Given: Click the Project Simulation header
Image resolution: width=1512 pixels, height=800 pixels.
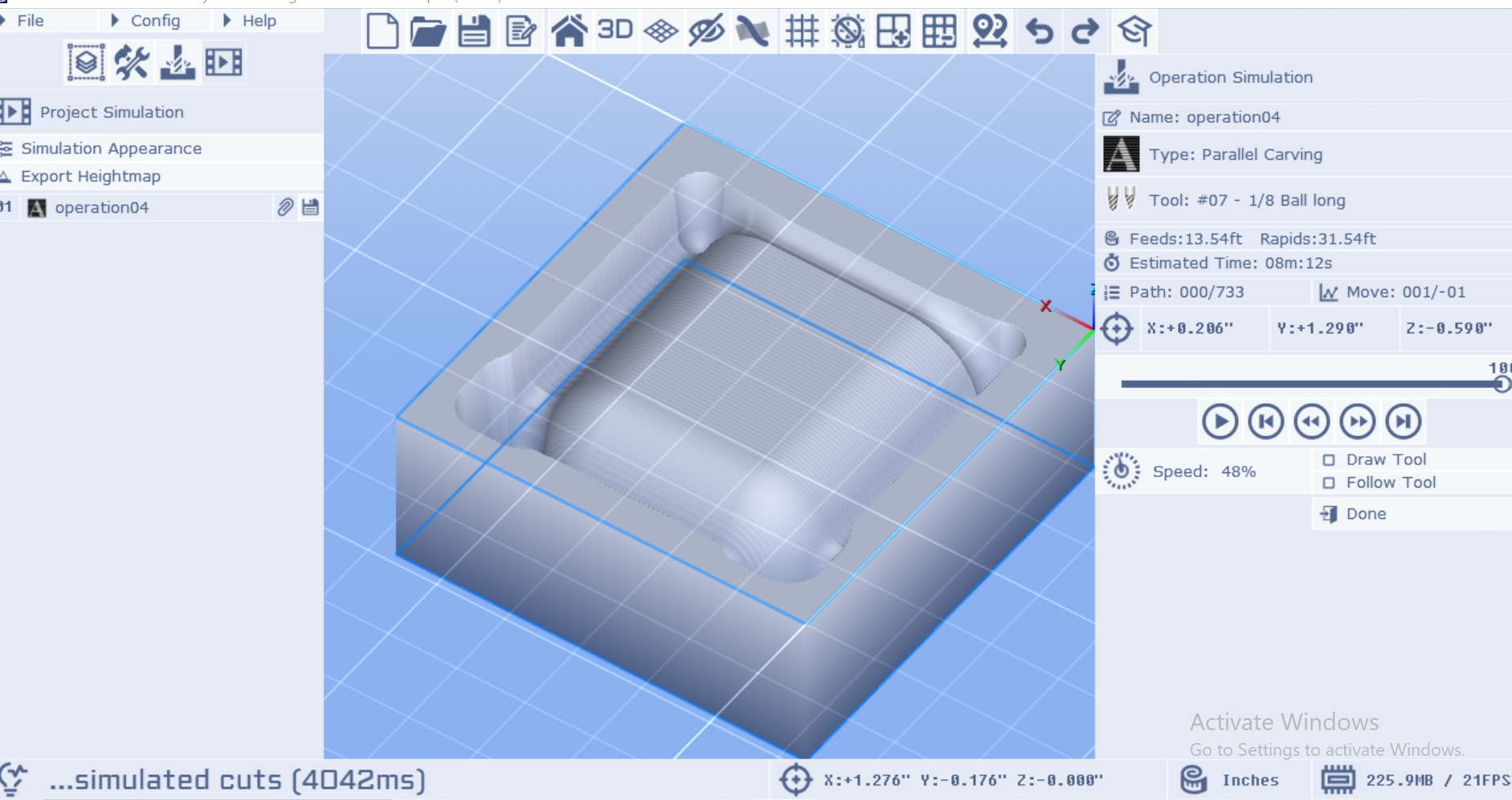Looking at the screenshot, I should coord(111,112).
